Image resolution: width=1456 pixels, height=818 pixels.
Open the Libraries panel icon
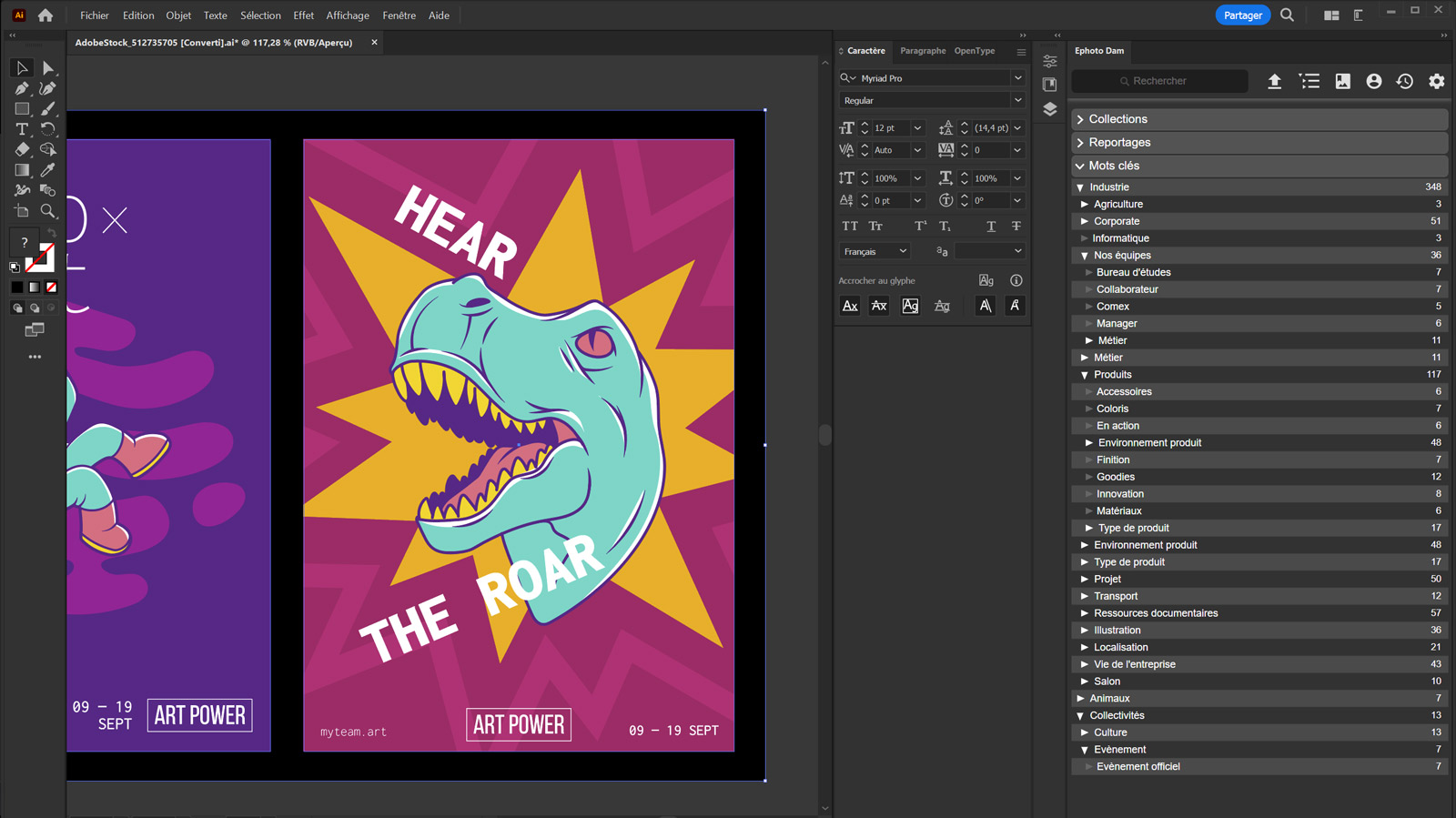pos(1050,85)
